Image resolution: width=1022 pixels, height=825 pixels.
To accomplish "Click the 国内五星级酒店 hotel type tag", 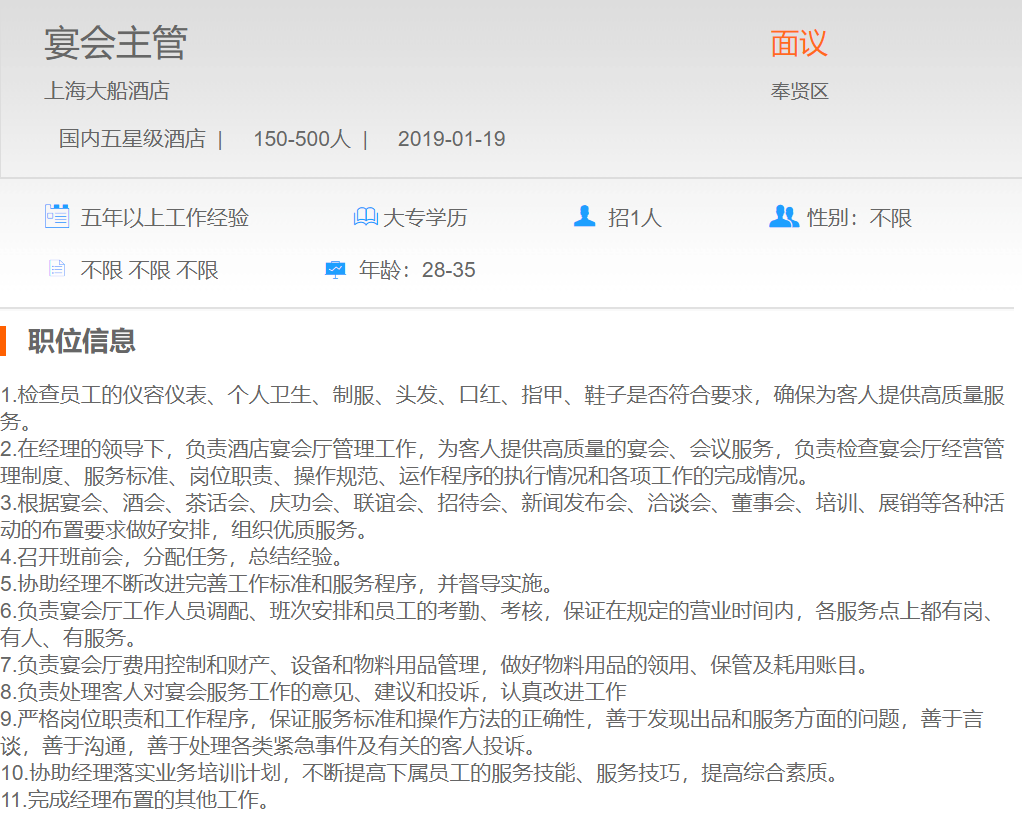I will pos(132,139).
